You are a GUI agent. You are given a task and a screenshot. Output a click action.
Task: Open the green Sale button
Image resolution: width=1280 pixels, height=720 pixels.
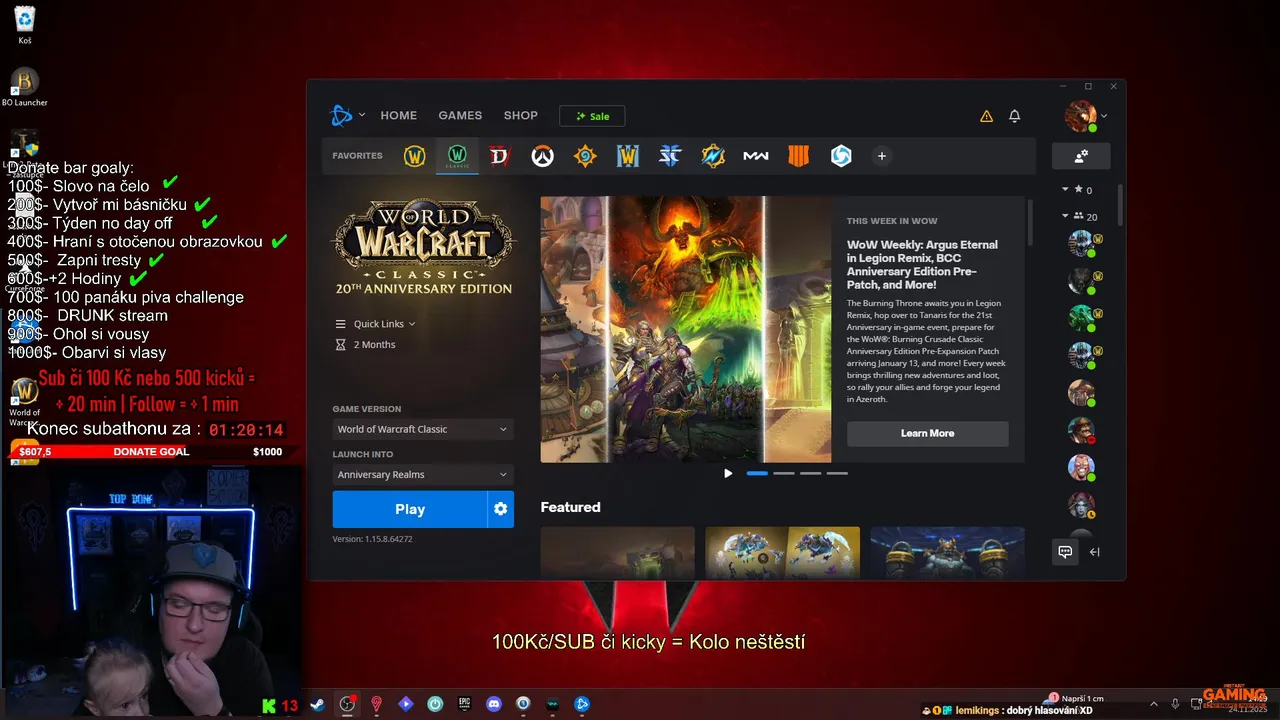tap(592, 116)
